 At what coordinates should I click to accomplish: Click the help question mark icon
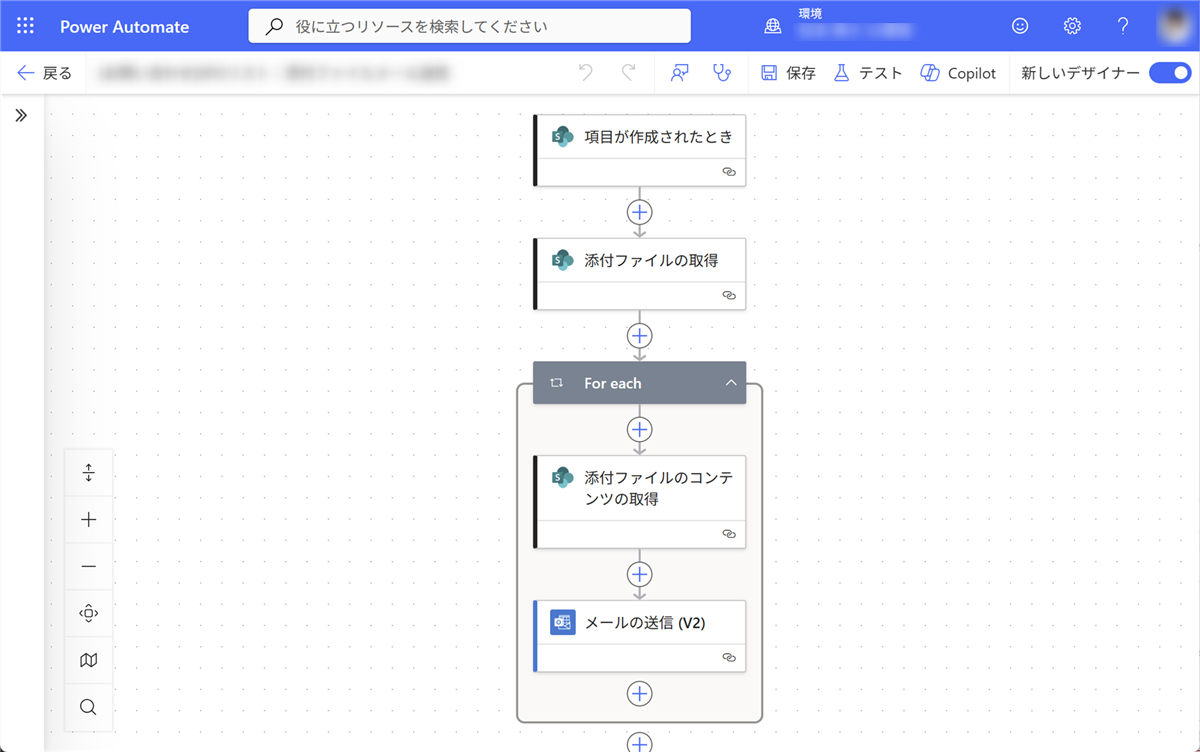point(1124,26)
